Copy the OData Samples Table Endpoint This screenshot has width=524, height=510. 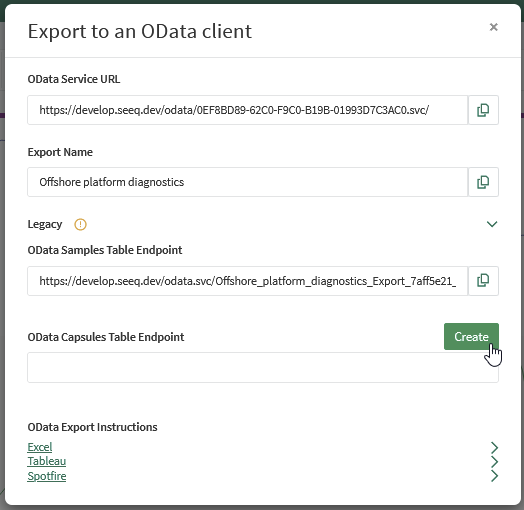[x=483, y=281]
